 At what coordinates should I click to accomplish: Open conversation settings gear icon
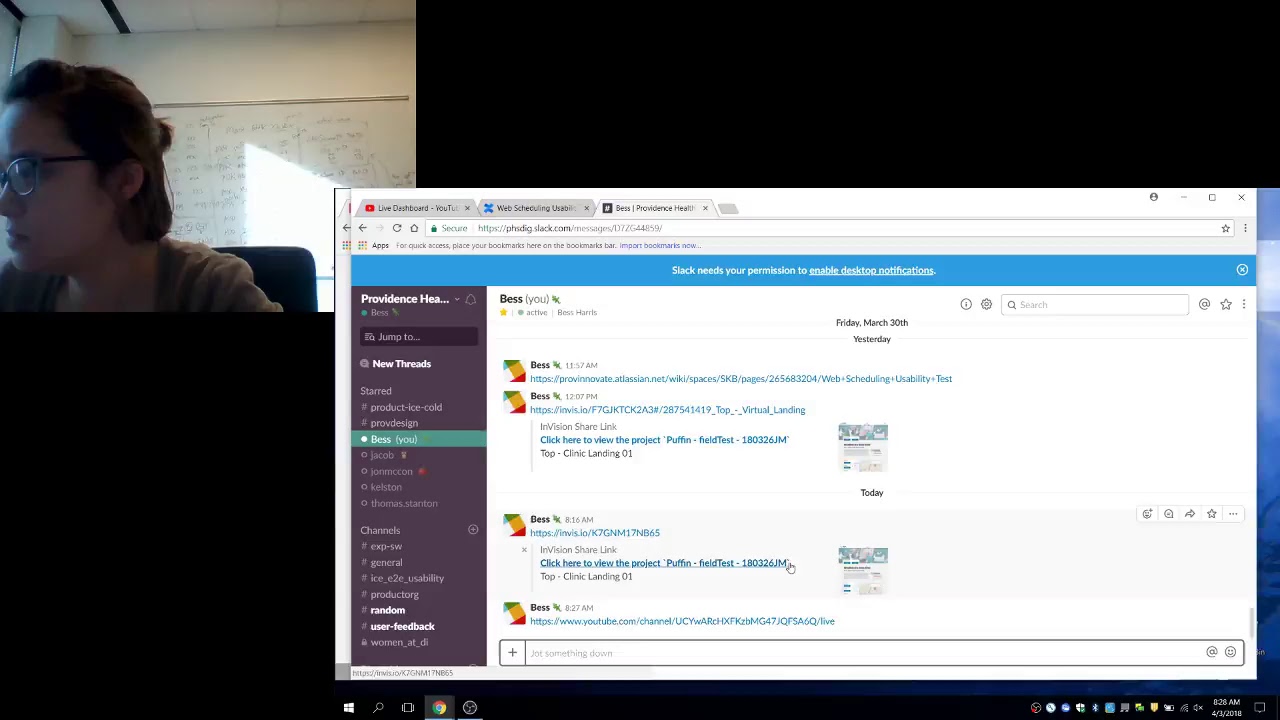(986, 304)
